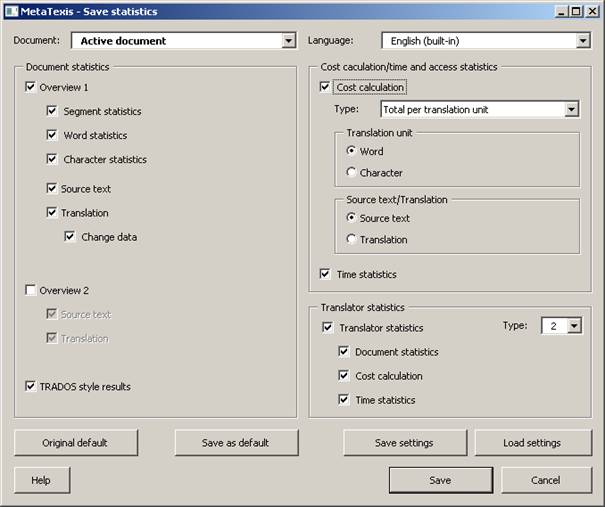
Task: Toggle Segment statistics checkbox
Action: click(52, 111)
